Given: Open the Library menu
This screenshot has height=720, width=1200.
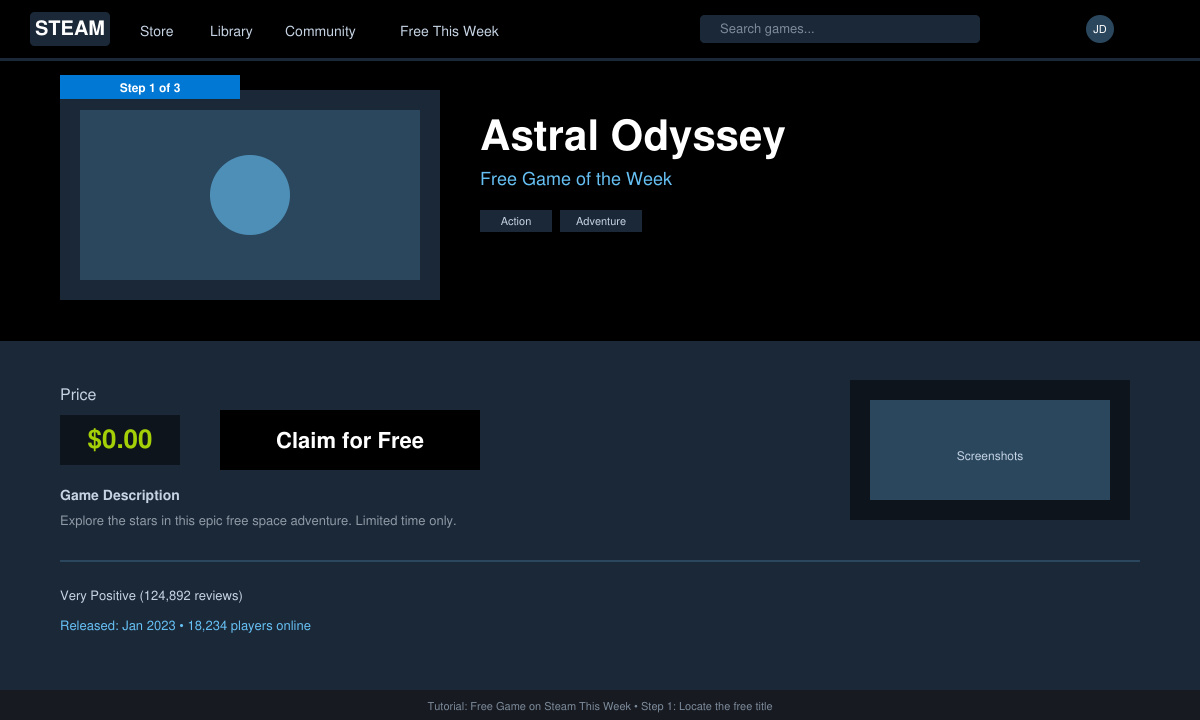Looking at the screenshot, I should pyautogui.click(x=231, y=31).
